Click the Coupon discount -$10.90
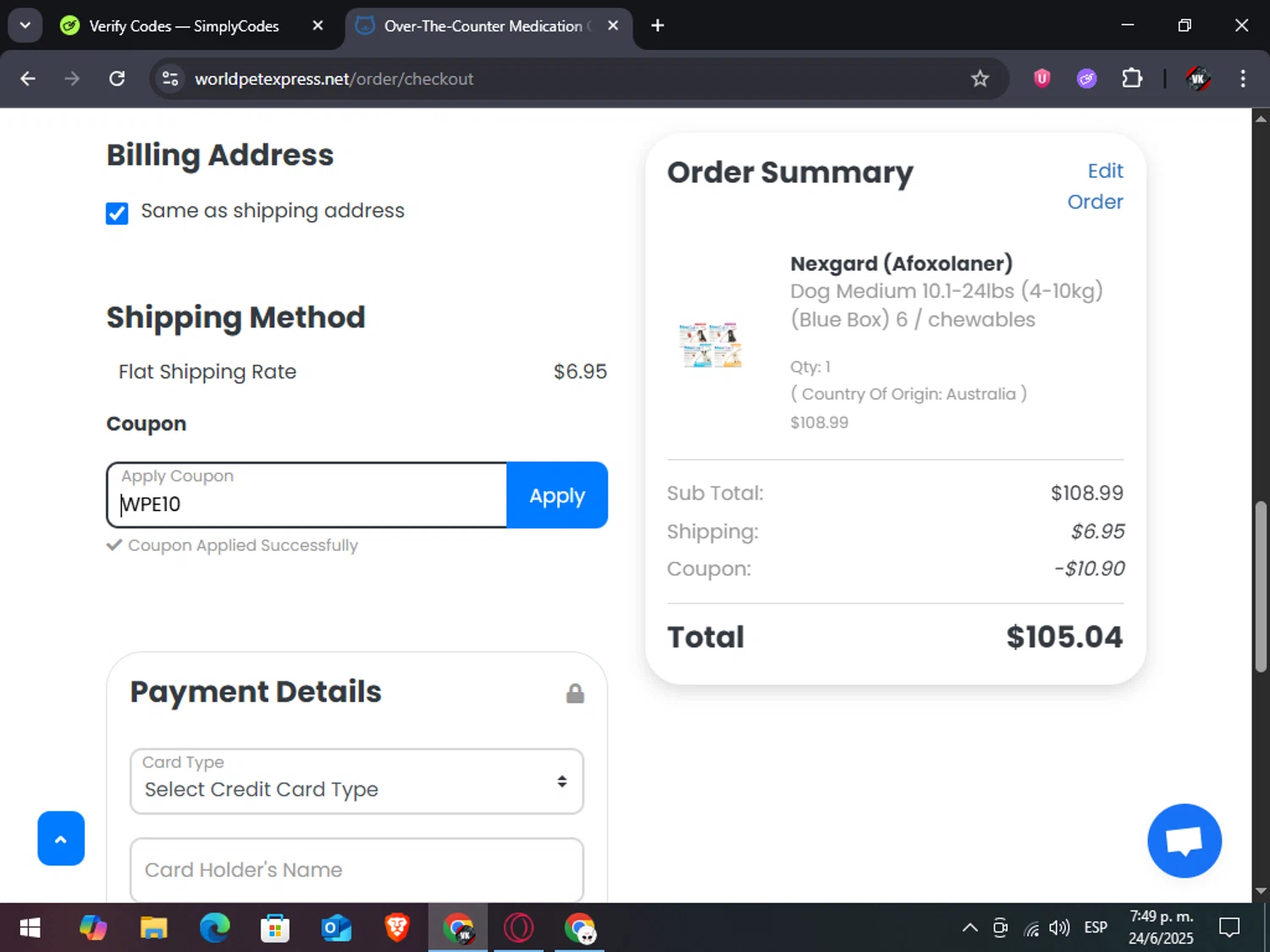 pyautogui.click(x=1089, y=569)
